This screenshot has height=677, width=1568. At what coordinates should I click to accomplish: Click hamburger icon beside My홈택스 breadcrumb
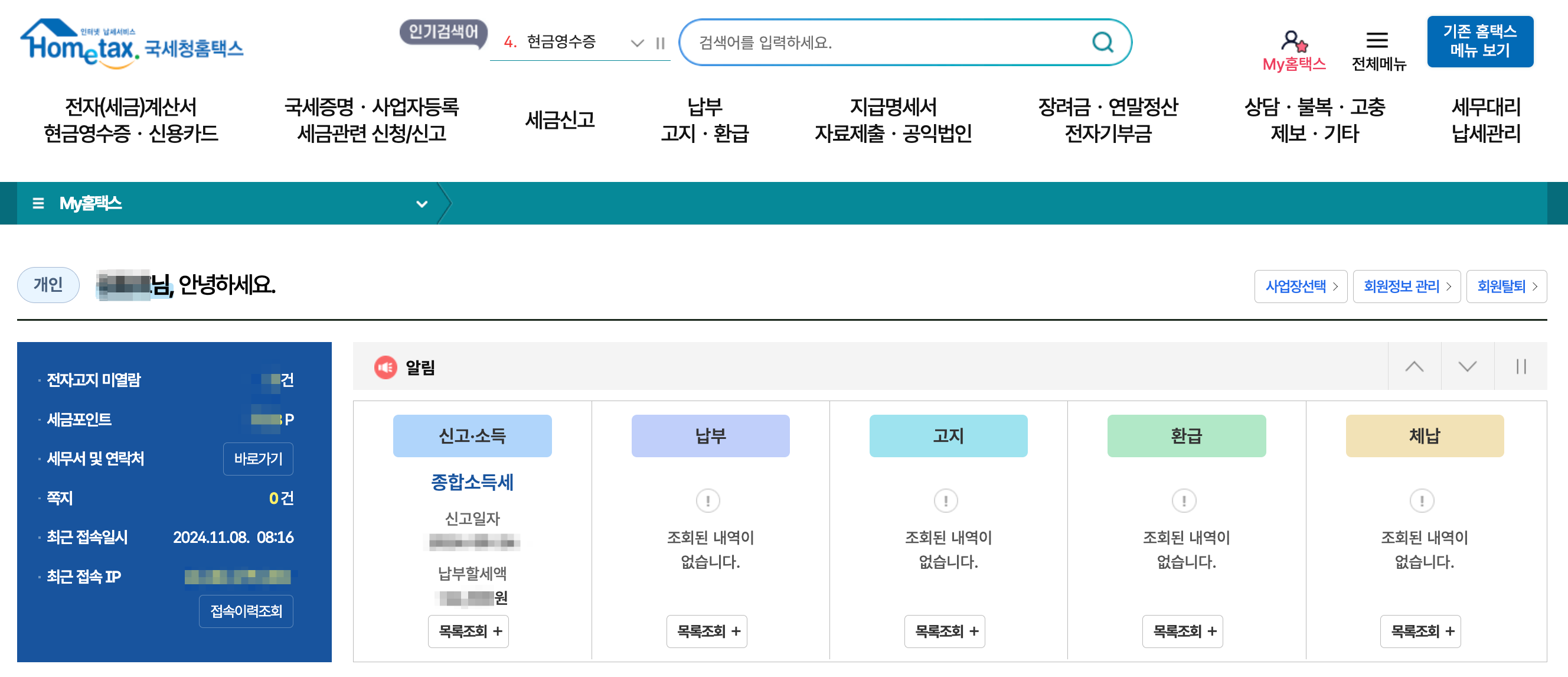tap(38, 203)
